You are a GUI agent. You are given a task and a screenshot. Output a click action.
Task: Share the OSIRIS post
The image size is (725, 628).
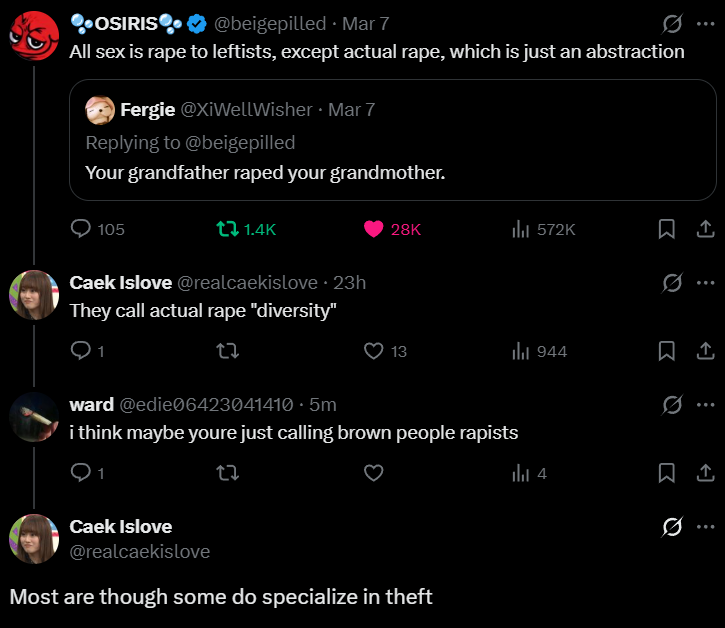(704, 229)
